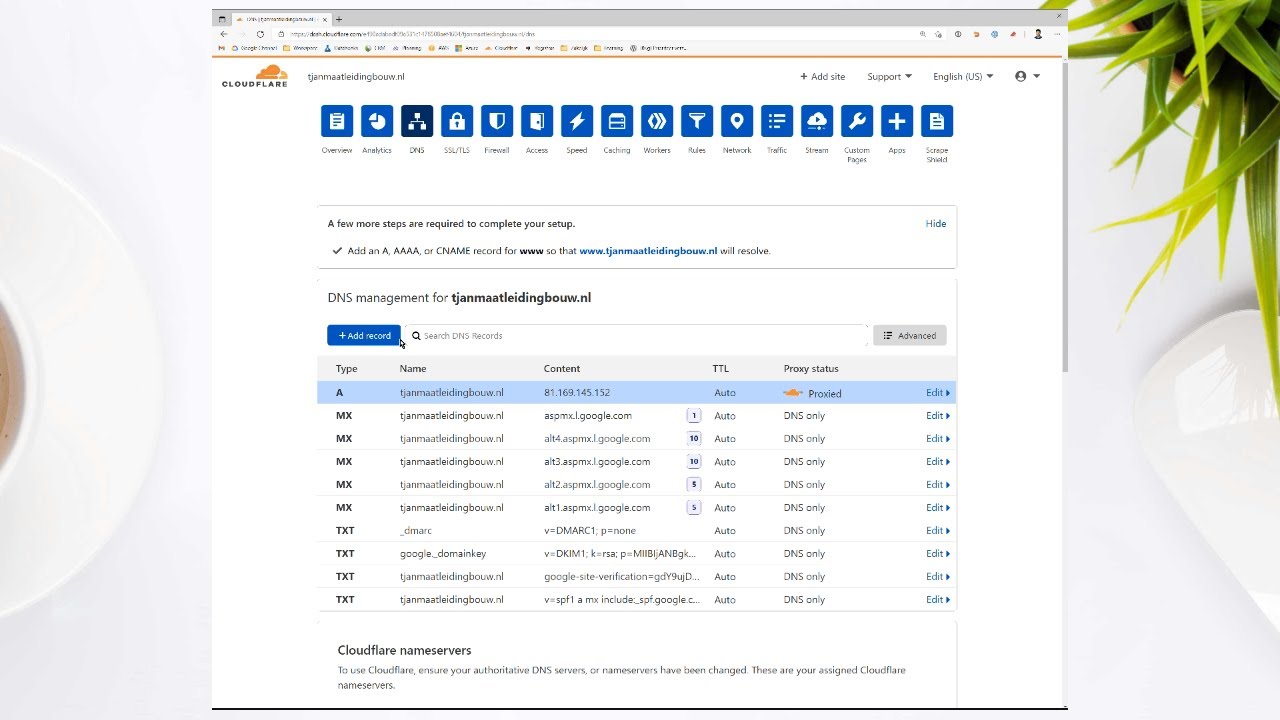Click priority badge 1 on aspmx.l.google.com

(x=694, y=416)
